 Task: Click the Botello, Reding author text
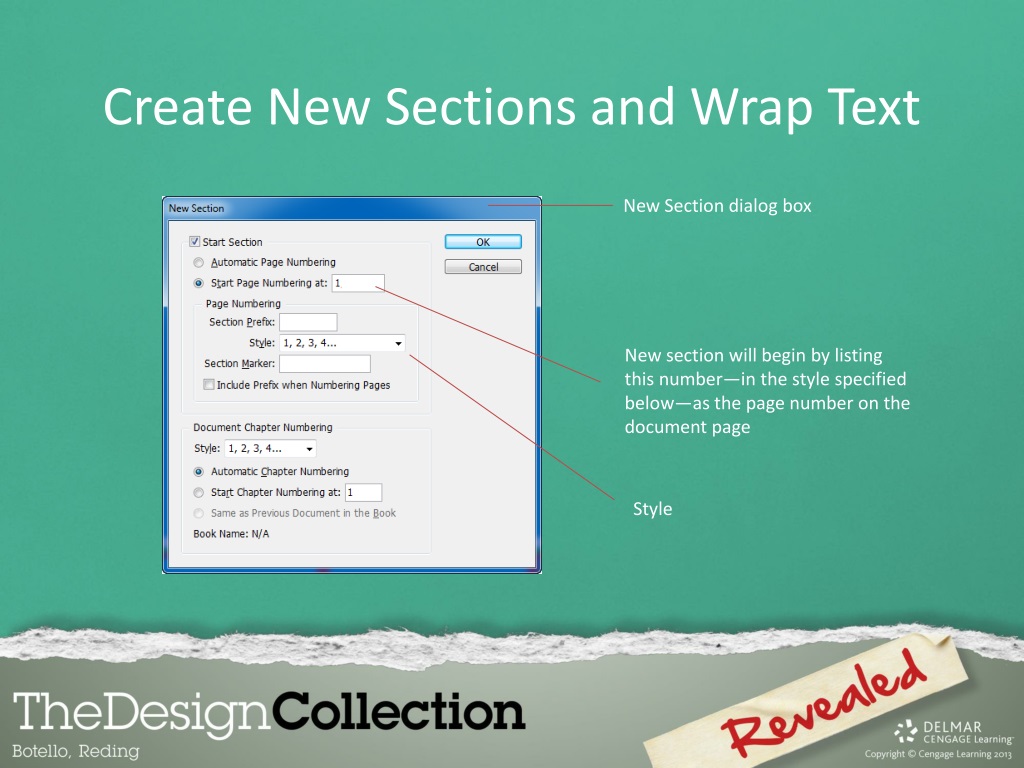point(76,751)
